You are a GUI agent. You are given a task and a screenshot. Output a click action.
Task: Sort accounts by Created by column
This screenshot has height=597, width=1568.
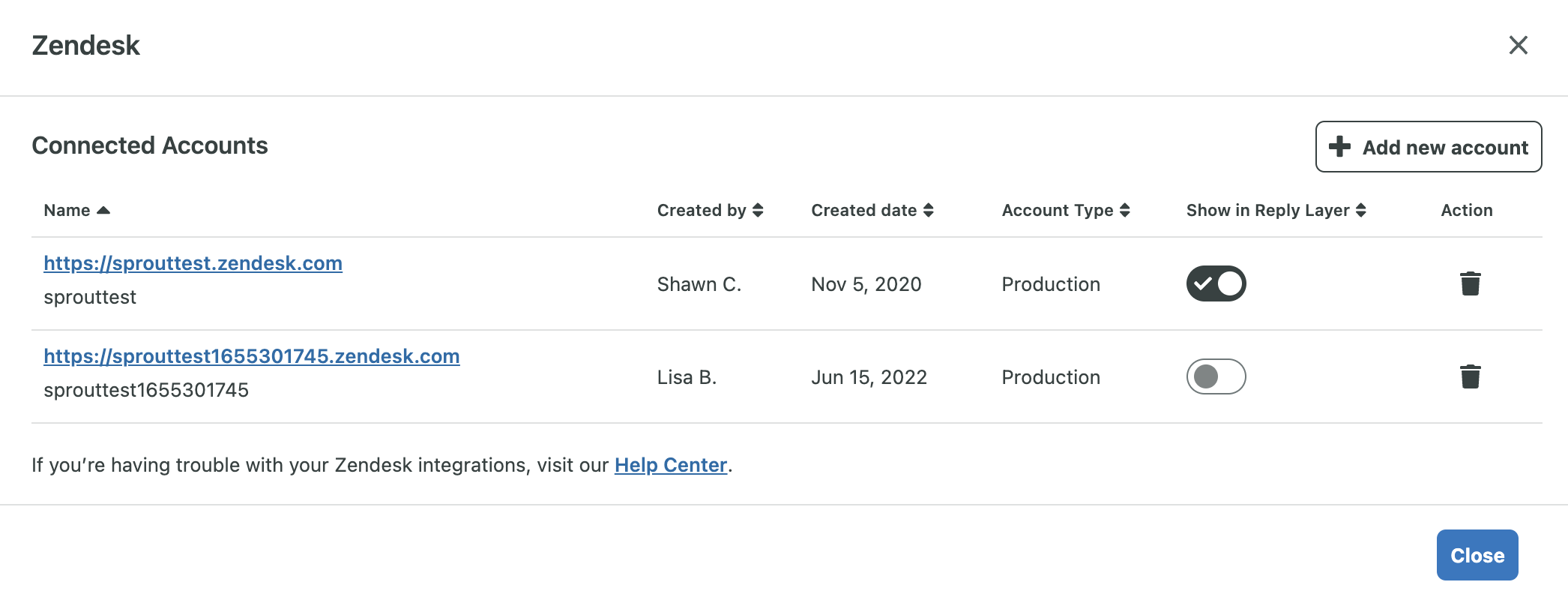pyautogui.click(x=710, y=211)
